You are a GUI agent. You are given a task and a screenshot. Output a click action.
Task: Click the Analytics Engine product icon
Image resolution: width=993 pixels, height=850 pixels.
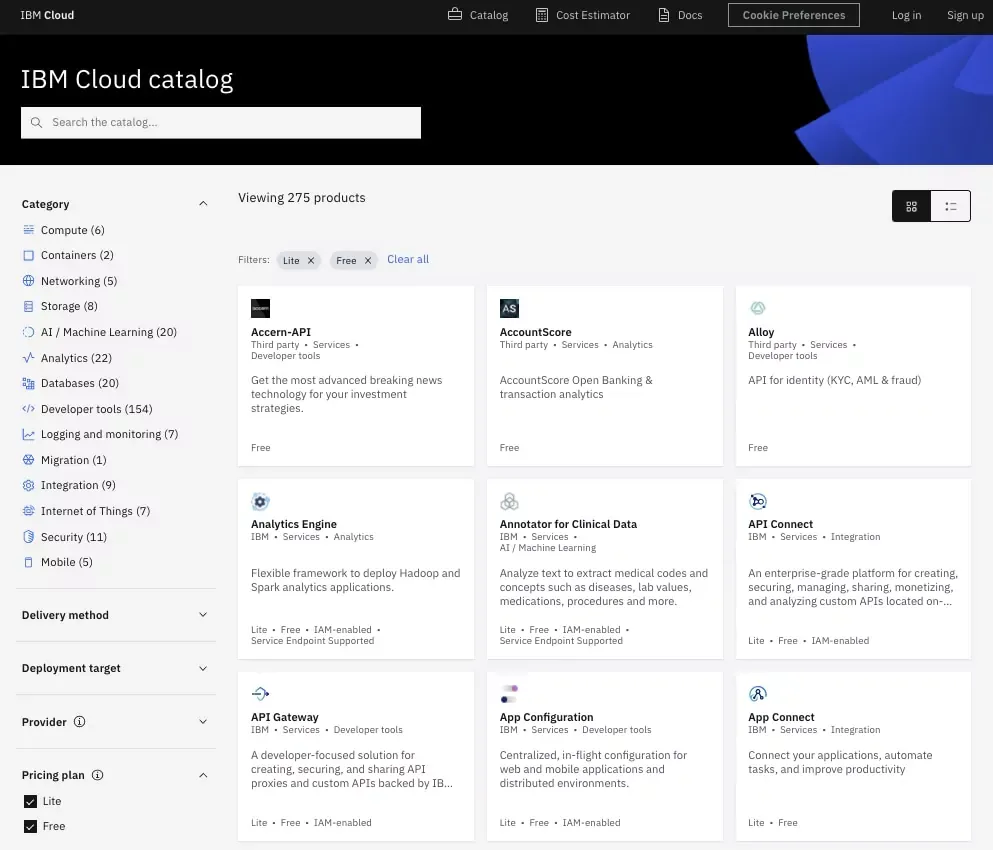pyautogui.click(x=260, y=502)
